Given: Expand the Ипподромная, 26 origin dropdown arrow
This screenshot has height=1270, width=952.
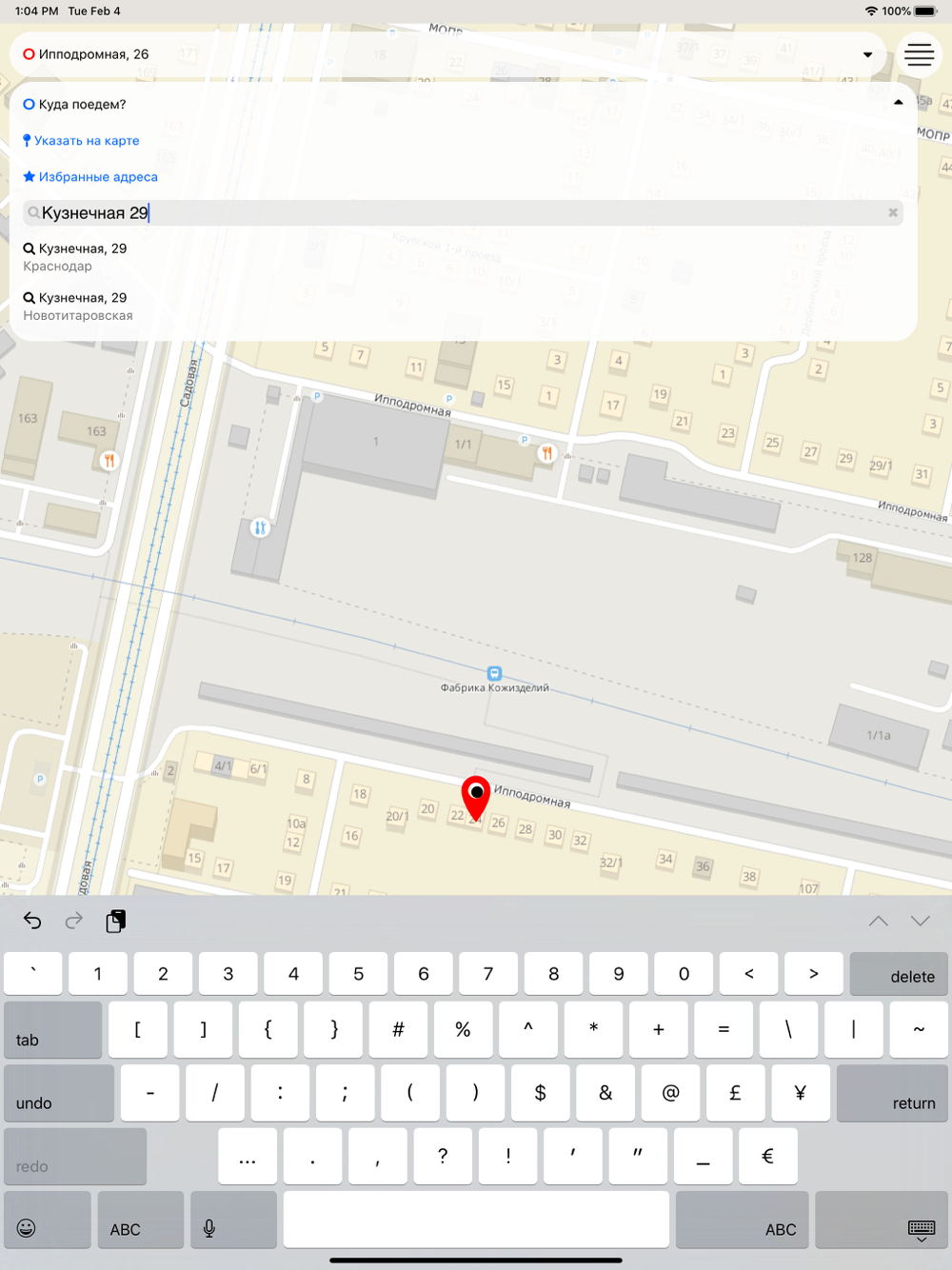Looking at the screenshot, I should [x=867, y=55].
